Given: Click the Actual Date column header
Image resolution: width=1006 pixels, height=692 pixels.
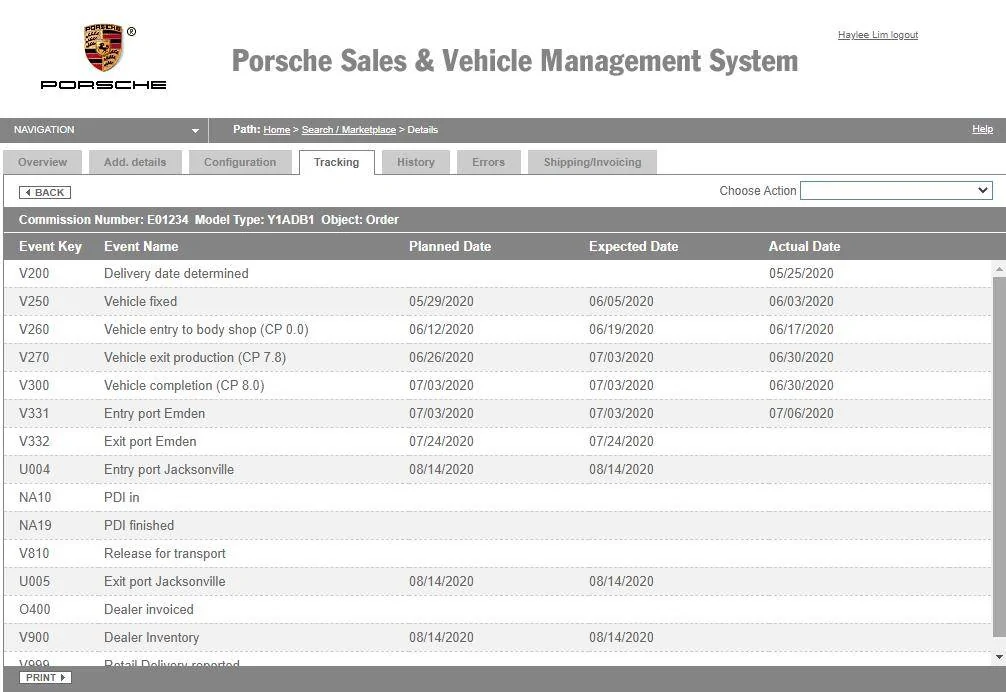Looking at the screenshot, I should point(805,246).
